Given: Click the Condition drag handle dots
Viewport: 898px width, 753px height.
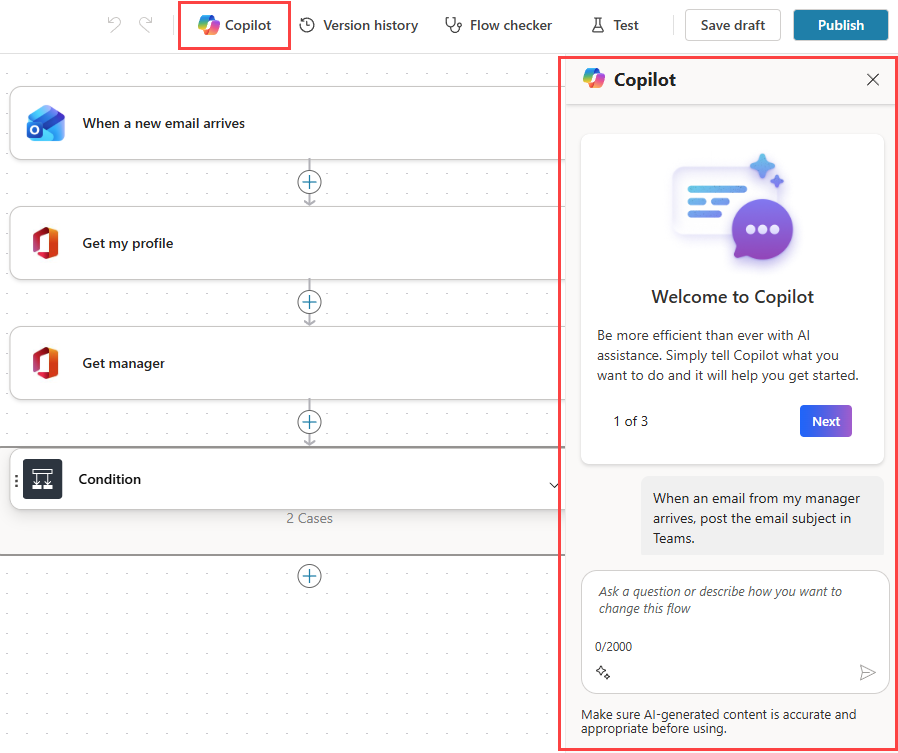Looking at the screenshot, I should pyautogui.click(x=16, y=480).
